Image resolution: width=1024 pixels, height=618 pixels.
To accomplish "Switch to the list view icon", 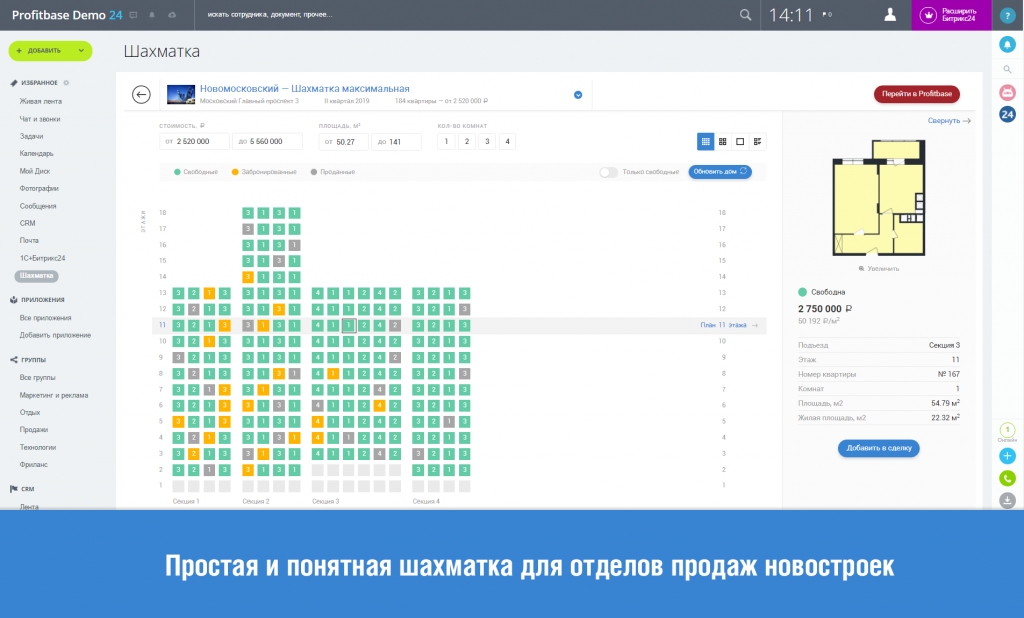I will coord(758,142).
